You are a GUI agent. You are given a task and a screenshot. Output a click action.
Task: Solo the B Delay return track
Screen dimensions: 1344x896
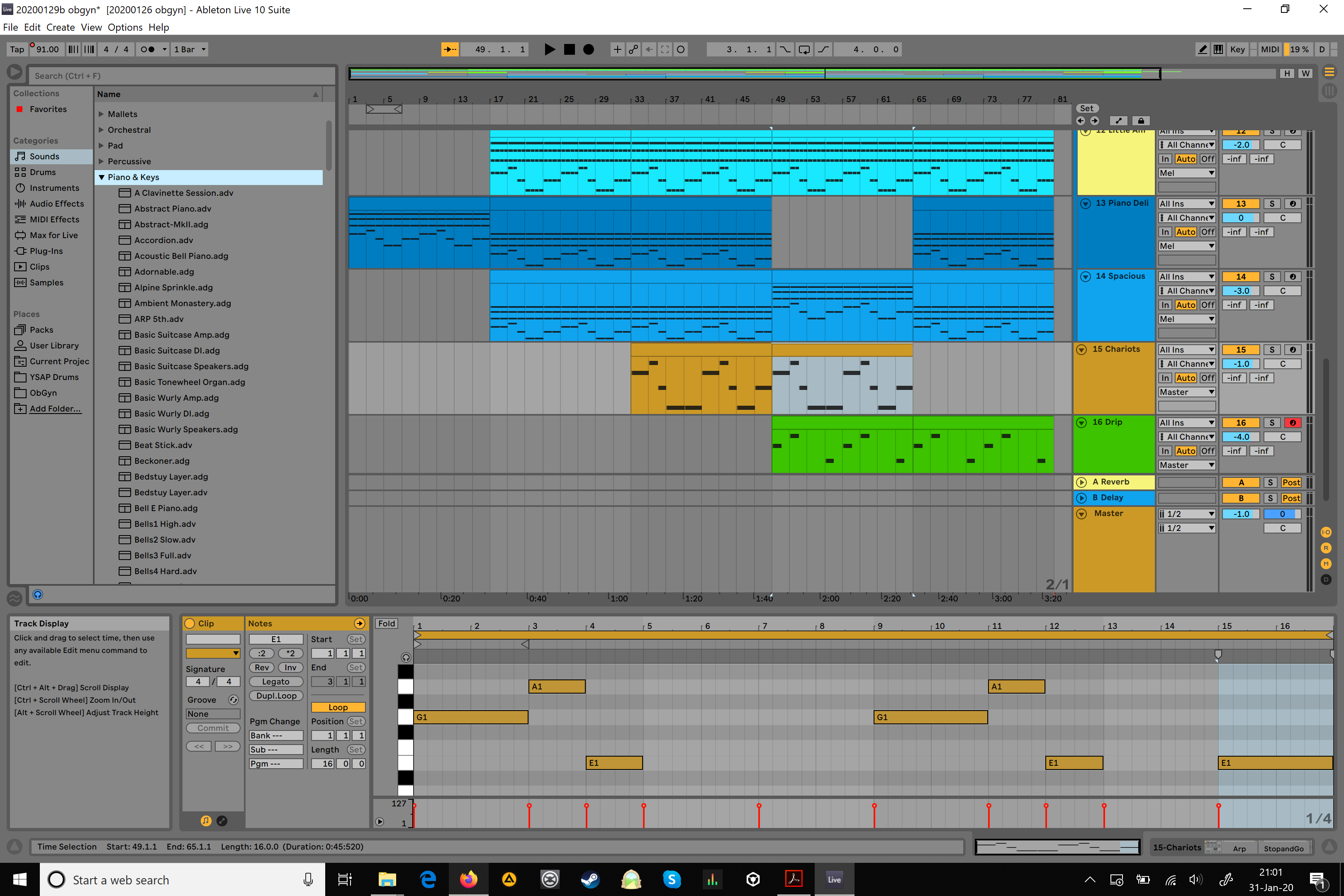[x=1271, y=499]
